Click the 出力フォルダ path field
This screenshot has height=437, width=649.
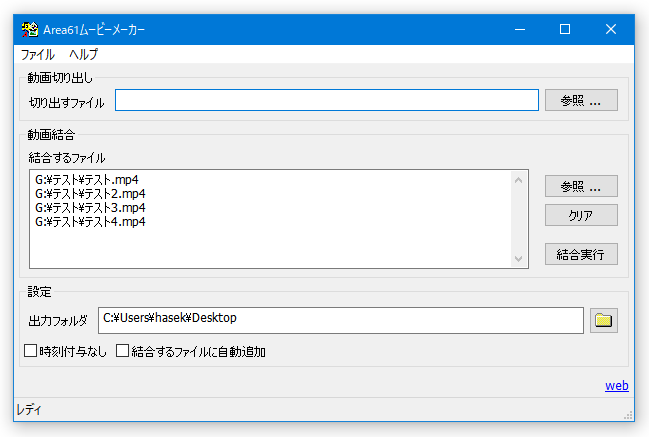click(341, 320)
